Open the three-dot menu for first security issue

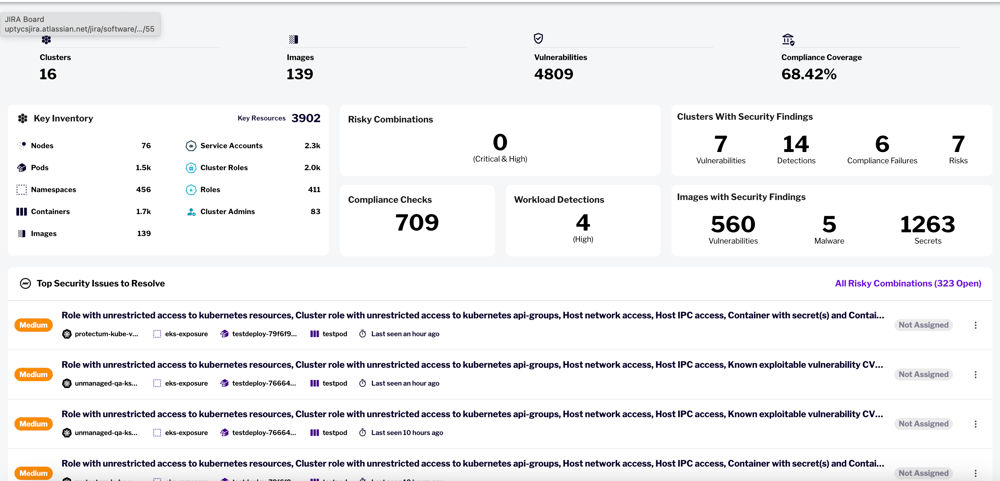click(975, 325)
